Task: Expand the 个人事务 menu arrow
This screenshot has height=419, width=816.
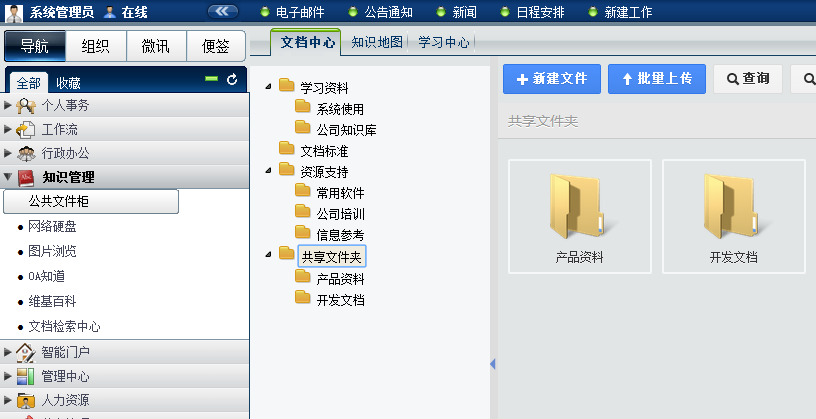Action: [x=7, y=106]
